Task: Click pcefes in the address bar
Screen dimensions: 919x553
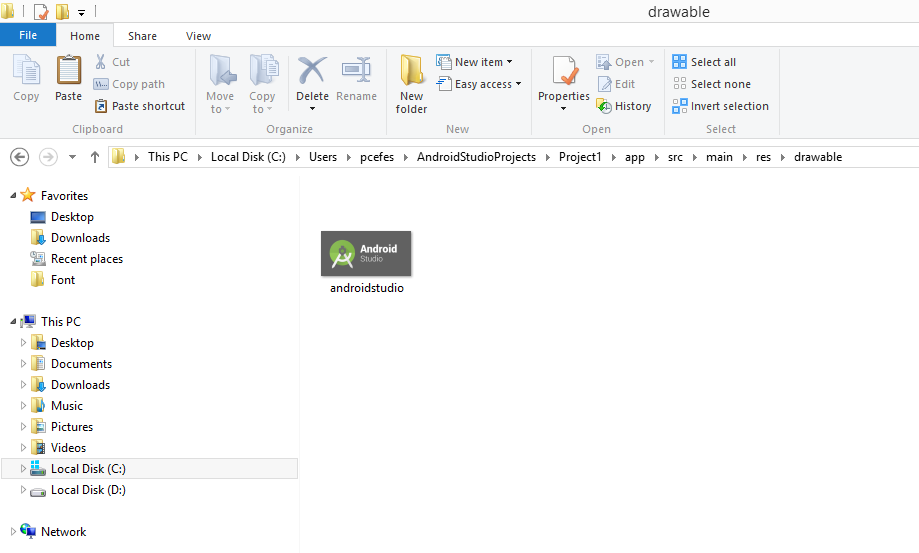Action: (x=377, y=157)
